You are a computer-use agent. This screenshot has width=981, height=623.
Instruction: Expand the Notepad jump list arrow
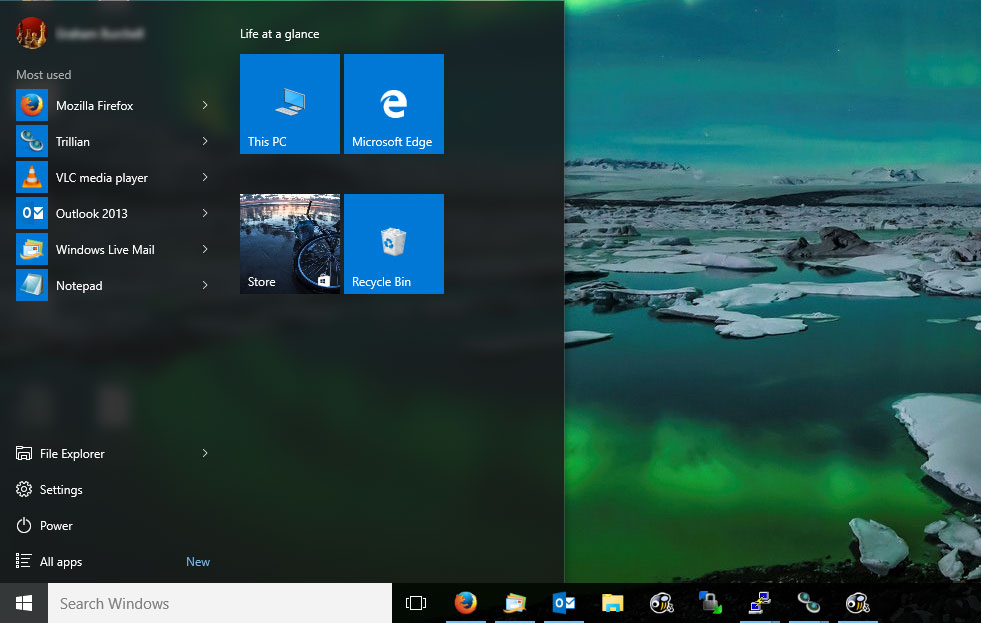pyautogui.click(x=205, y=285)
